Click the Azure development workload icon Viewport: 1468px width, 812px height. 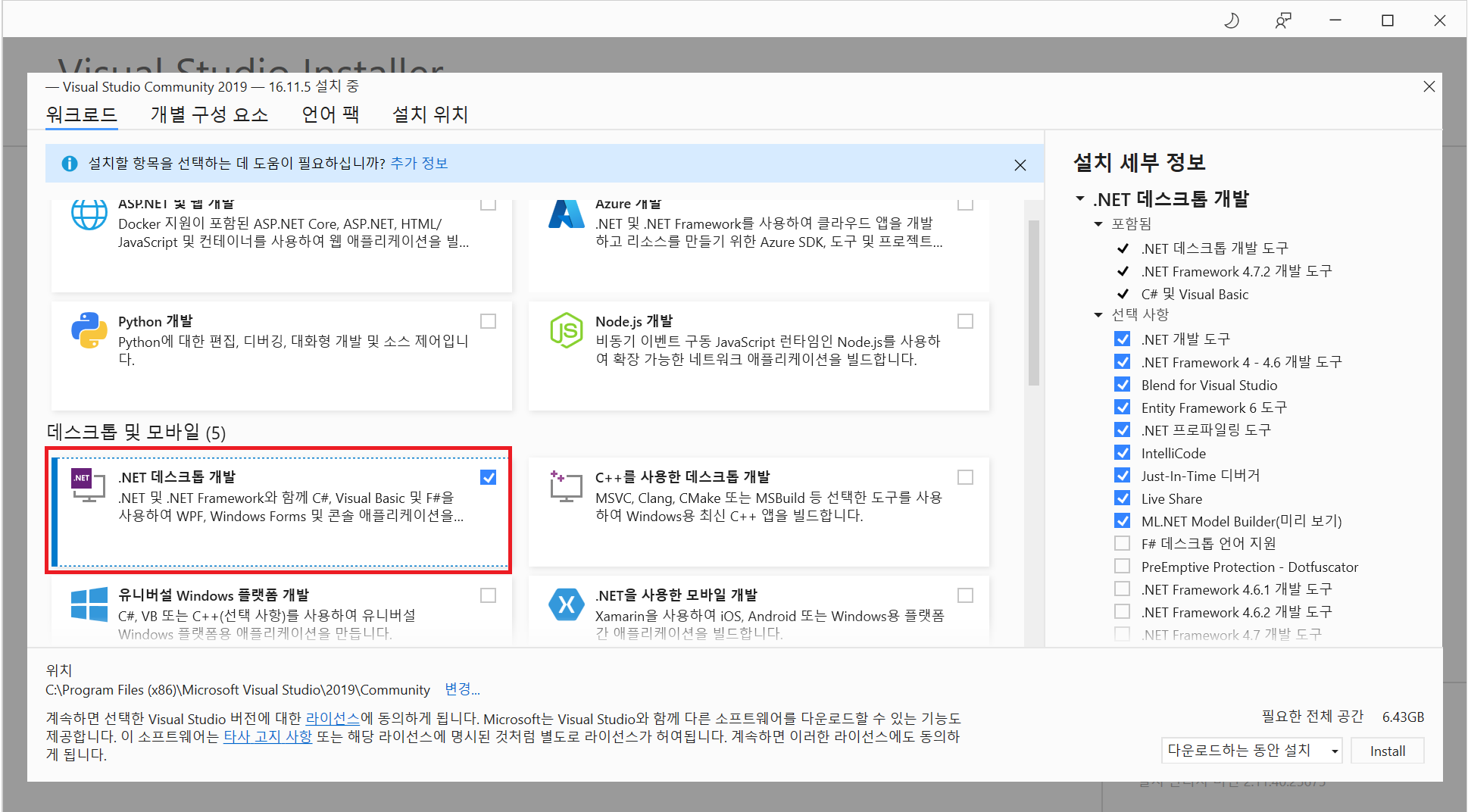click(567, 214)
